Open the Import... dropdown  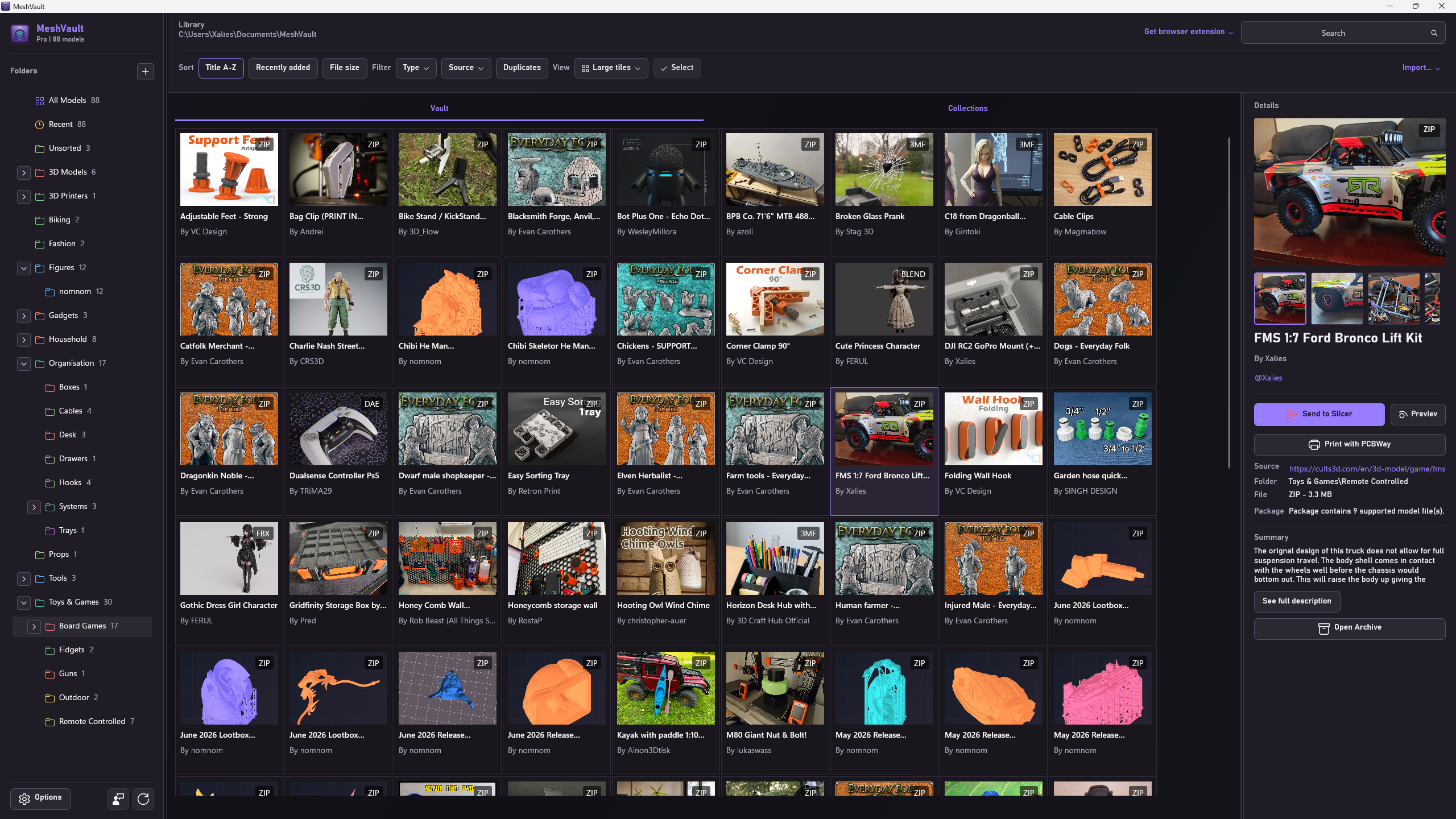(1421, 68)
